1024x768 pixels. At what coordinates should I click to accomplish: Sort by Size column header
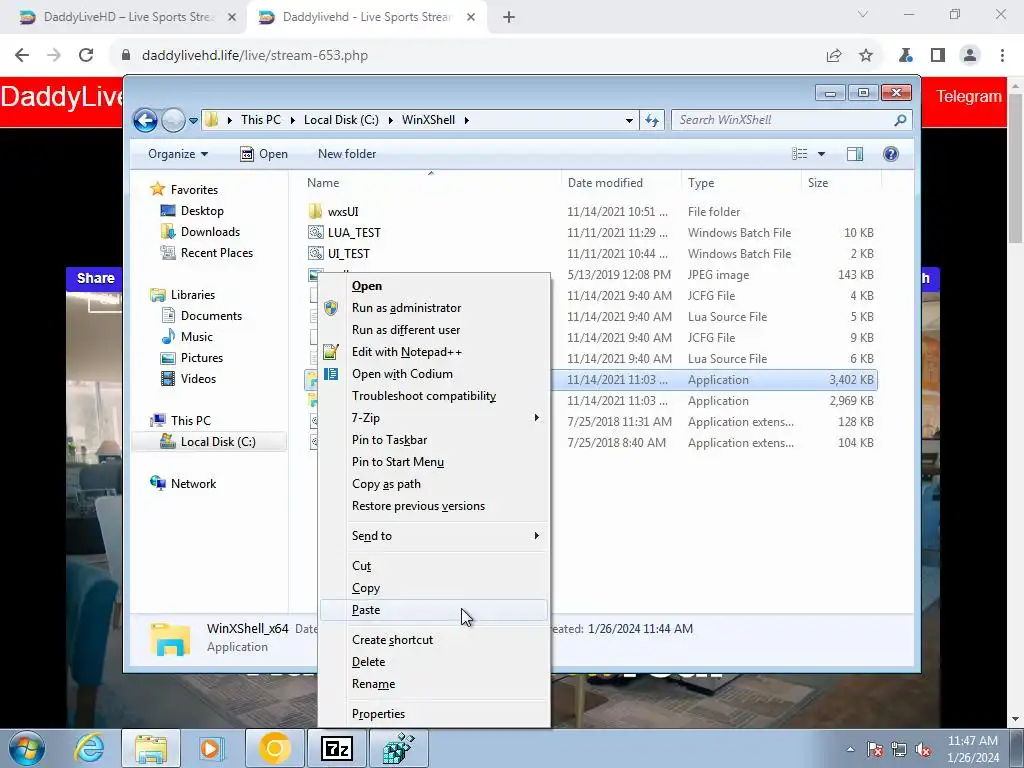click(x=818, y=183)
